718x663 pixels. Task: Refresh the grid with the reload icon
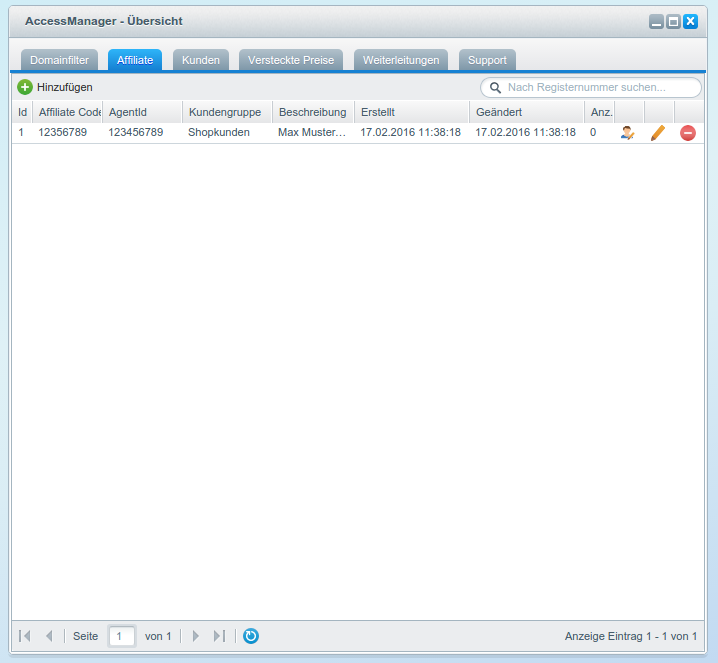pos(251,636)
